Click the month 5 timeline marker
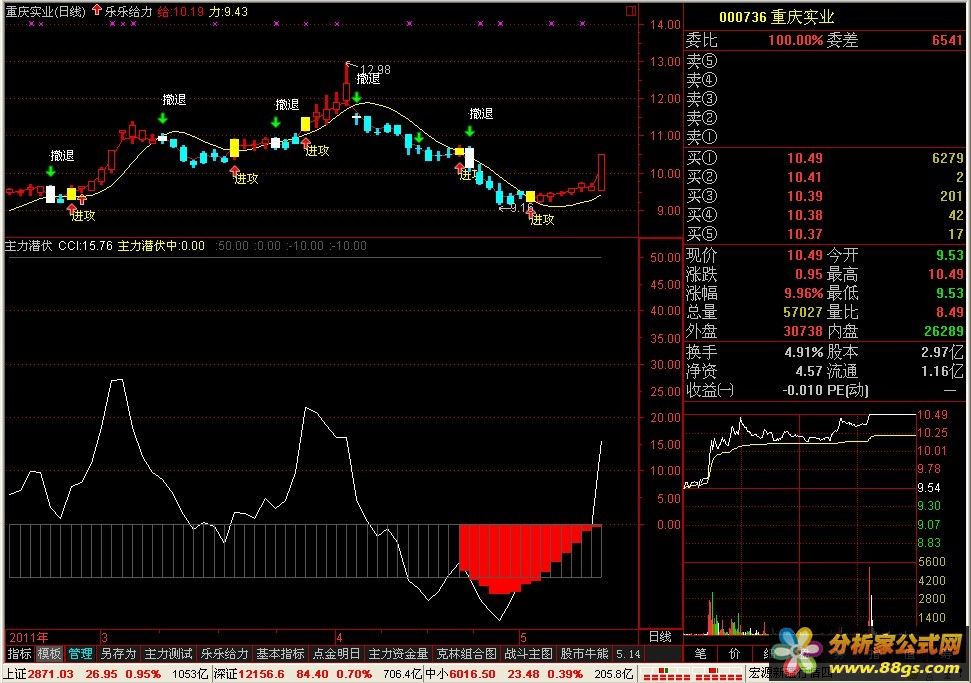 (523, 637)
